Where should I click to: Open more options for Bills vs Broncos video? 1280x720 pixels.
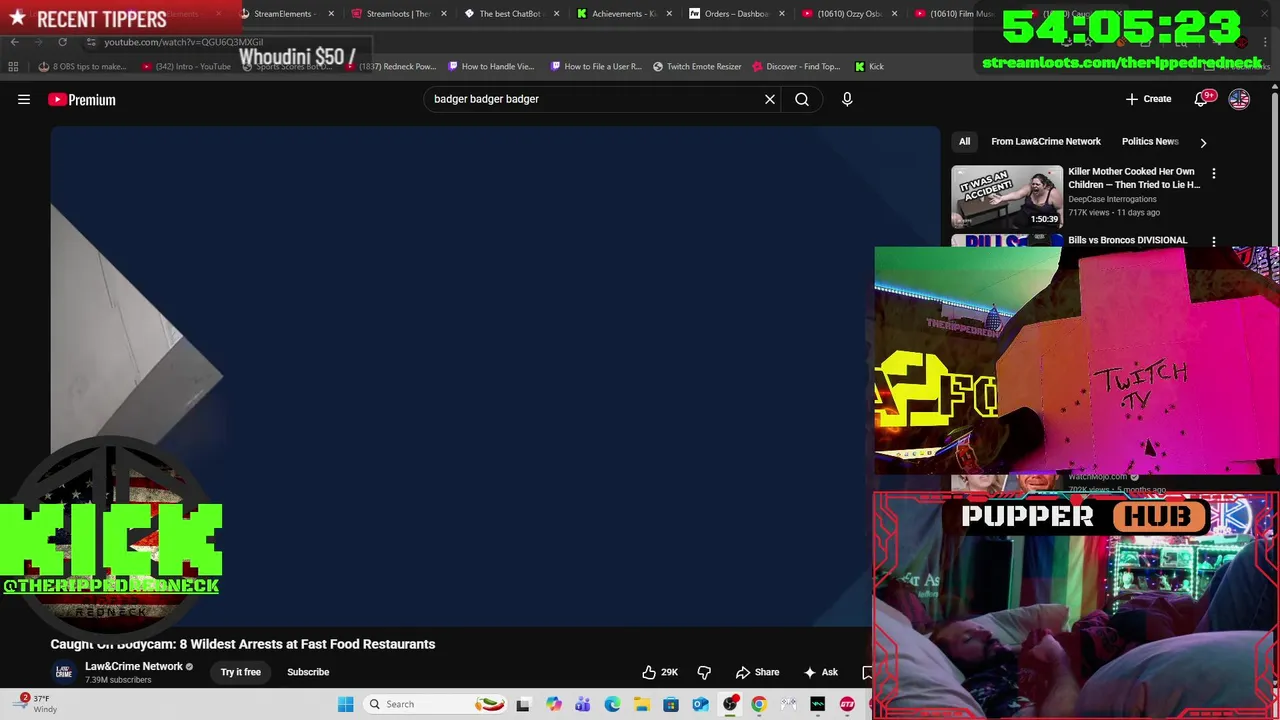[x=1214, y=241]
